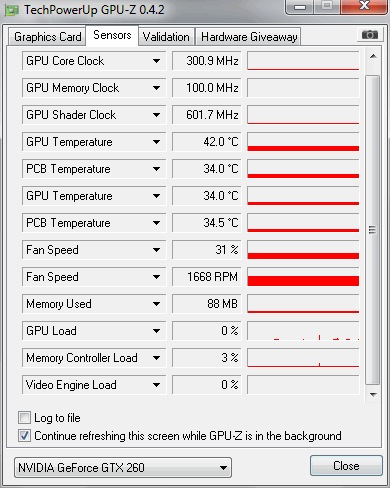Click the scrollbar up arrow
Viewport: 390px width, 488px height.
(x=373, y=56)
